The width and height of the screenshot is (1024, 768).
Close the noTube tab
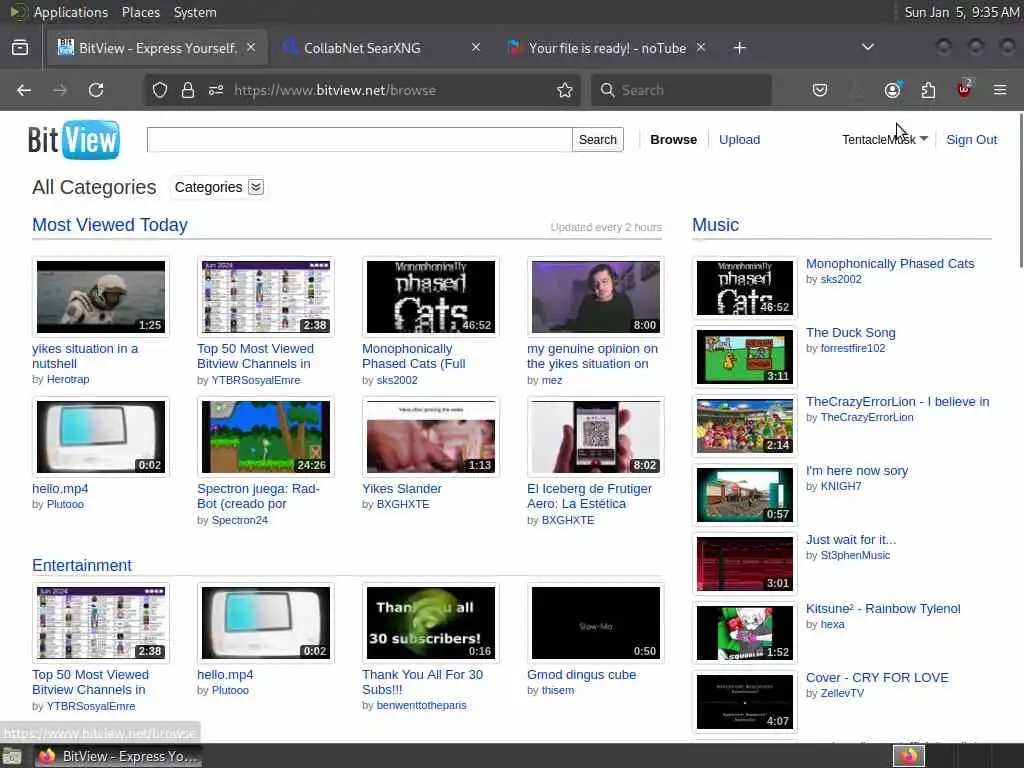pos(701,48)
